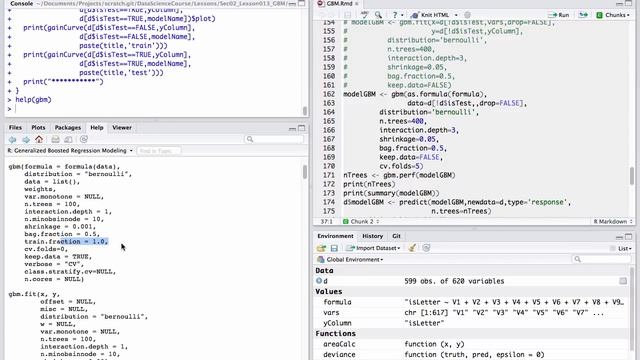Viewport: 640px width, 360px height.
Task: Click the Help pane vertical scrollbar
Action: 305,171
